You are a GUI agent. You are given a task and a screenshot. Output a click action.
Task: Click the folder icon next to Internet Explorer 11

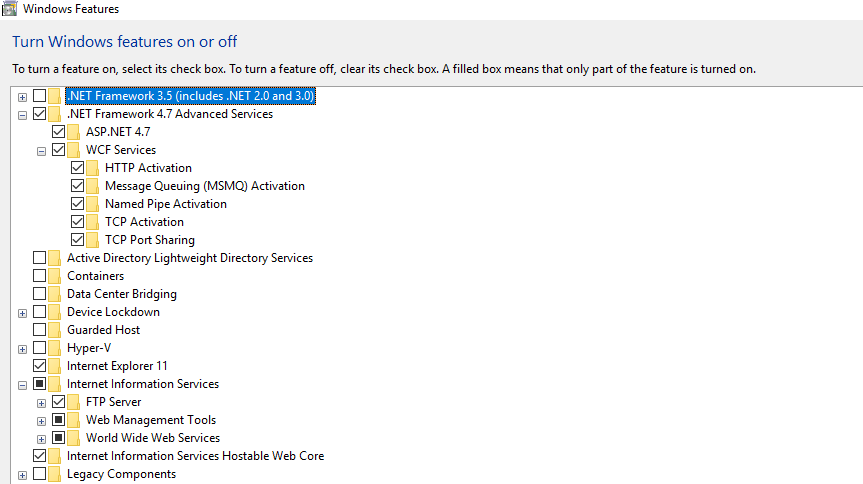(x=54, y=366)
